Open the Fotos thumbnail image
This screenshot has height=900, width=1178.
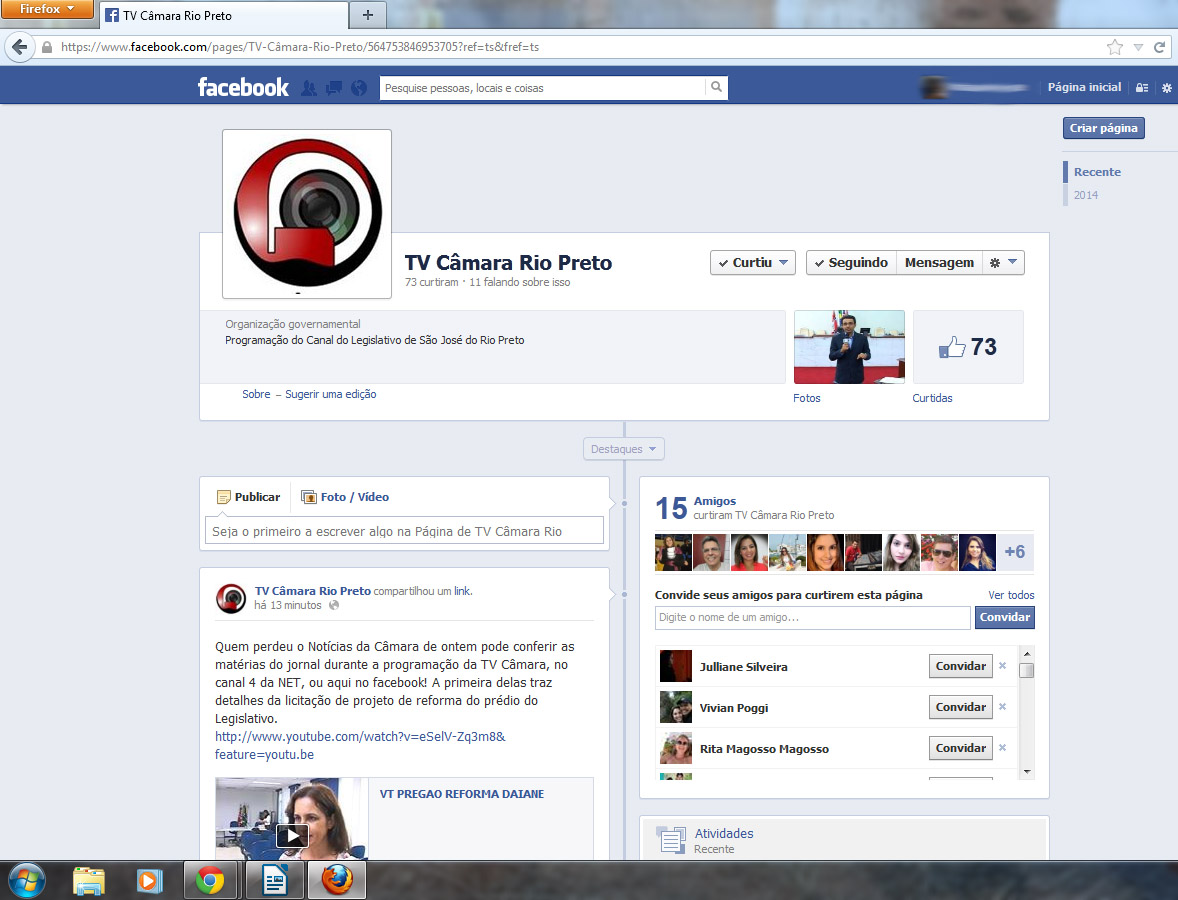(x=849, y=347)
